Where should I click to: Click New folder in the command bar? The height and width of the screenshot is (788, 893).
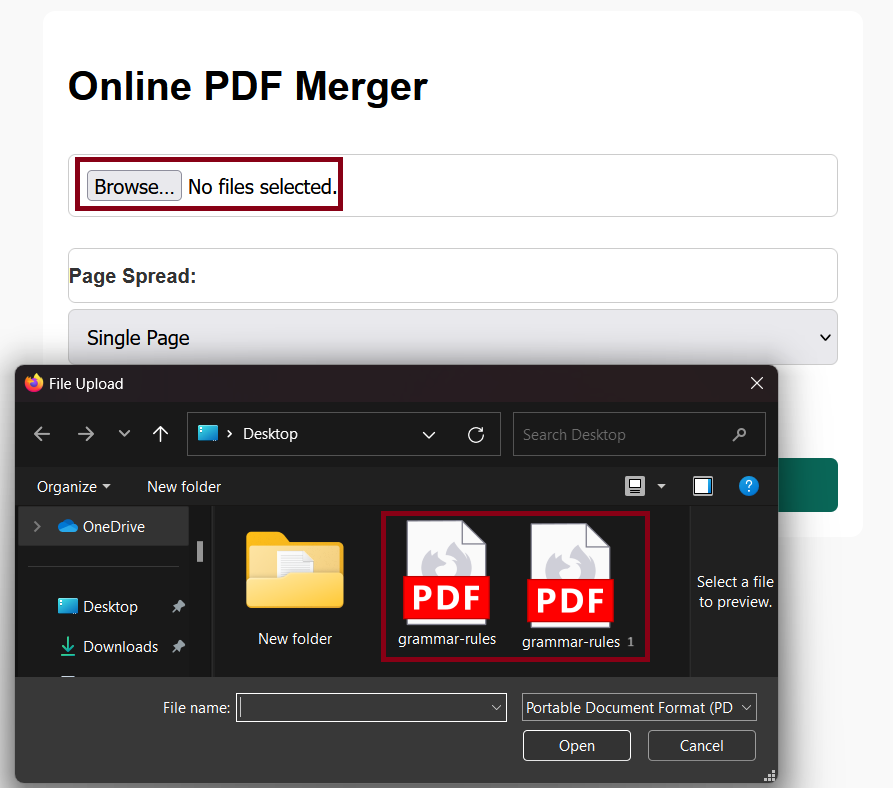(x=183, y=486)
